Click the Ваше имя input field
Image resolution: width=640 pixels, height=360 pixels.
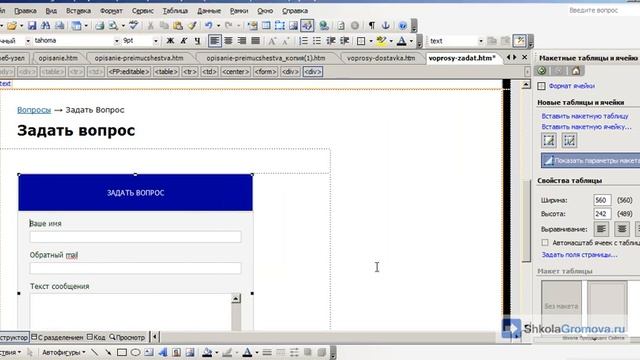click(135, 237)
